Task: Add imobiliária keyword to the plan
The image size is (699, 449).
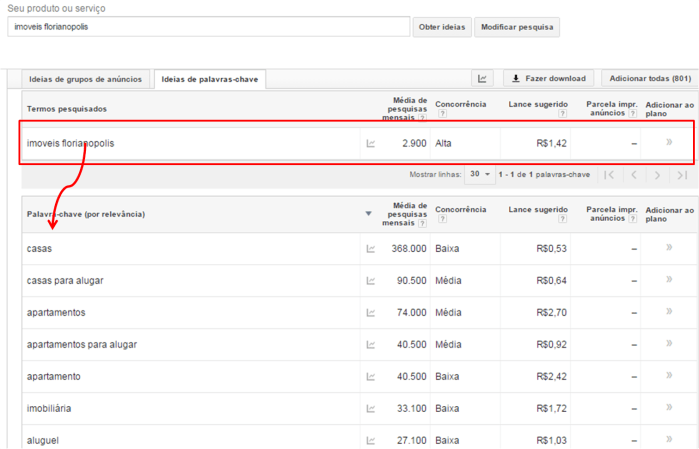Action: click(669, 409)
